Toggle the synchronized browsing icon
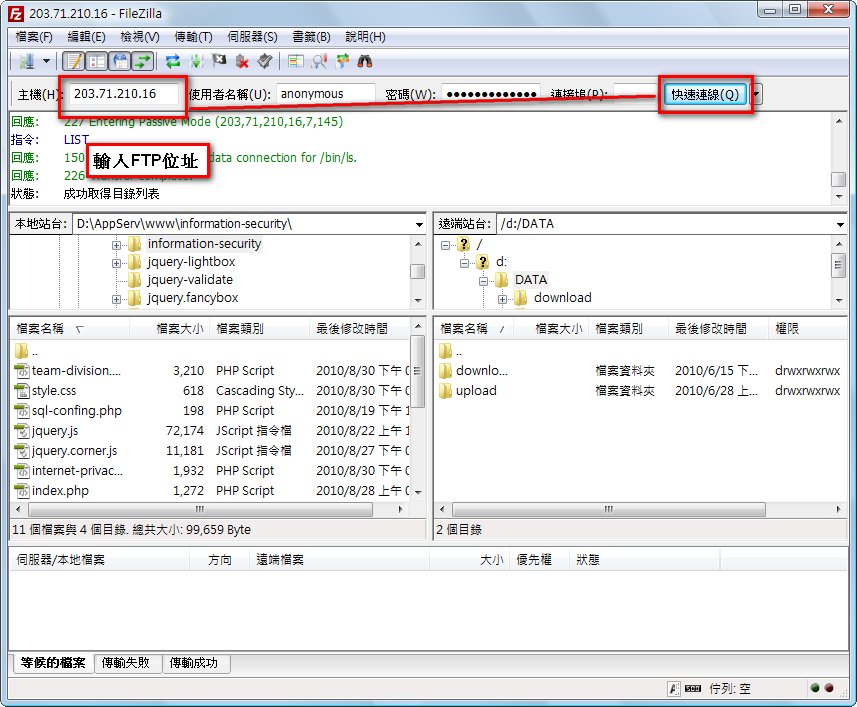The height and width of the screenshot is (707, 857). (x=343, y=61)
